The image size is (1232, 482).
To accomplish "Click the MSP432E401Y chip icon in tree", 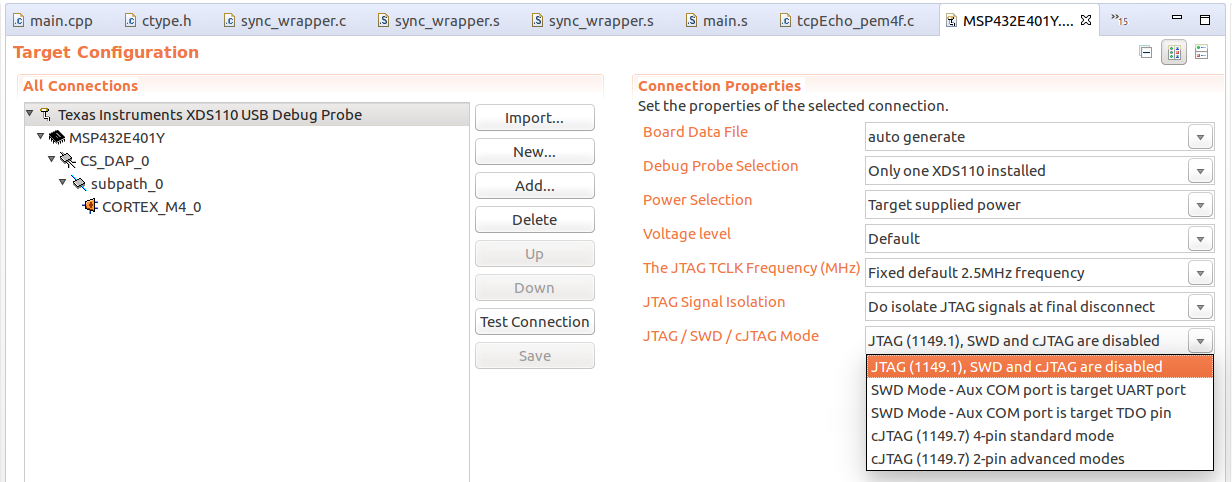I will tap(57, 138).
